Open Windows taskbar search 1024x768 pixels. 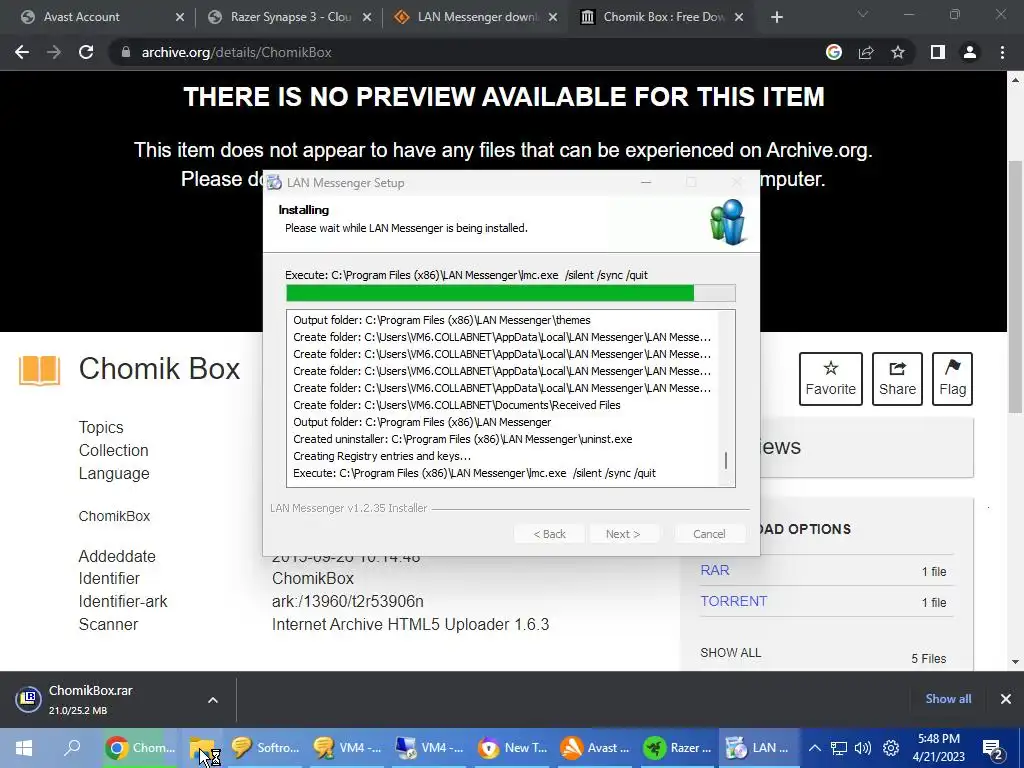[72, 748]
